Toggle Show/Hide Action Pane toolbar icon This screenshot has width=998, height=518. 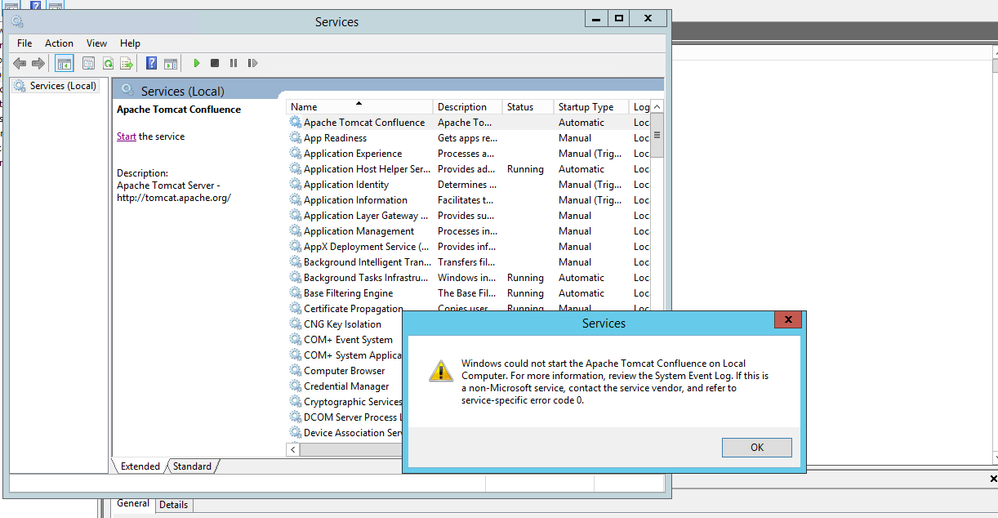point(171,63)
